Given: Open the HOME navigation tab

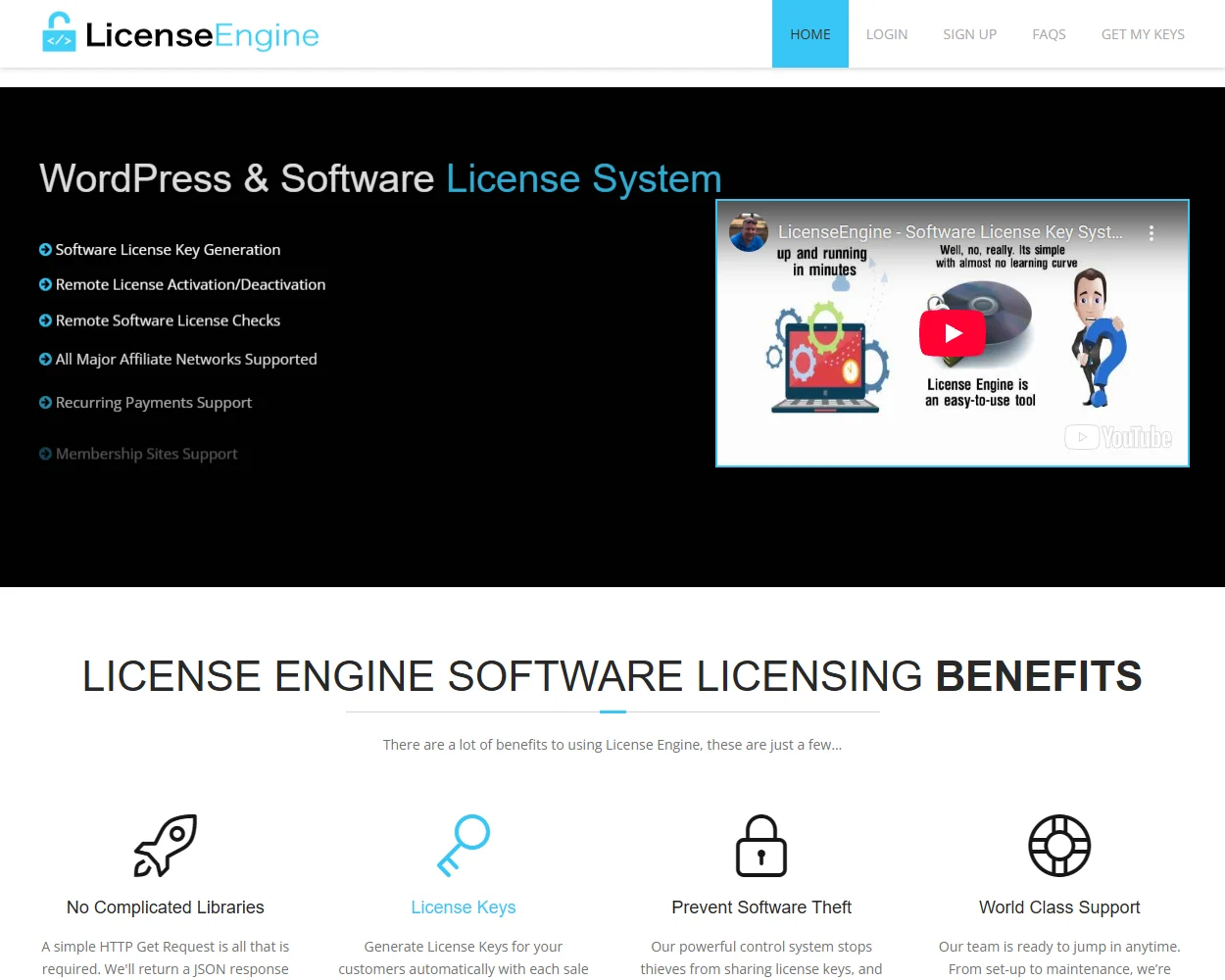Looking at the screenshot, I should click(x=810, y=34).
